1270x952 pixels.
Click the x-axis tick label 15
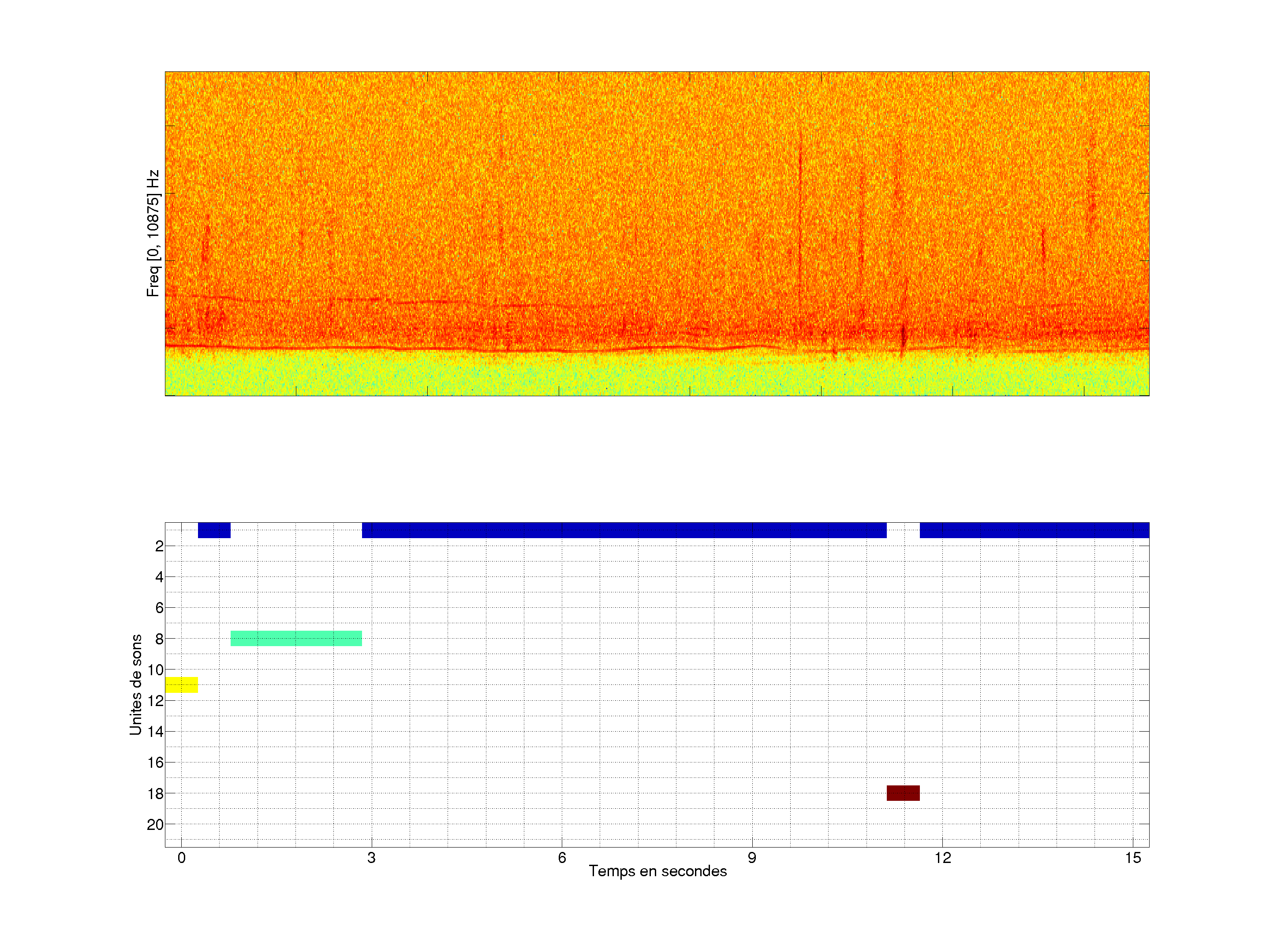pyautogui.click(x=1133, y=858)
